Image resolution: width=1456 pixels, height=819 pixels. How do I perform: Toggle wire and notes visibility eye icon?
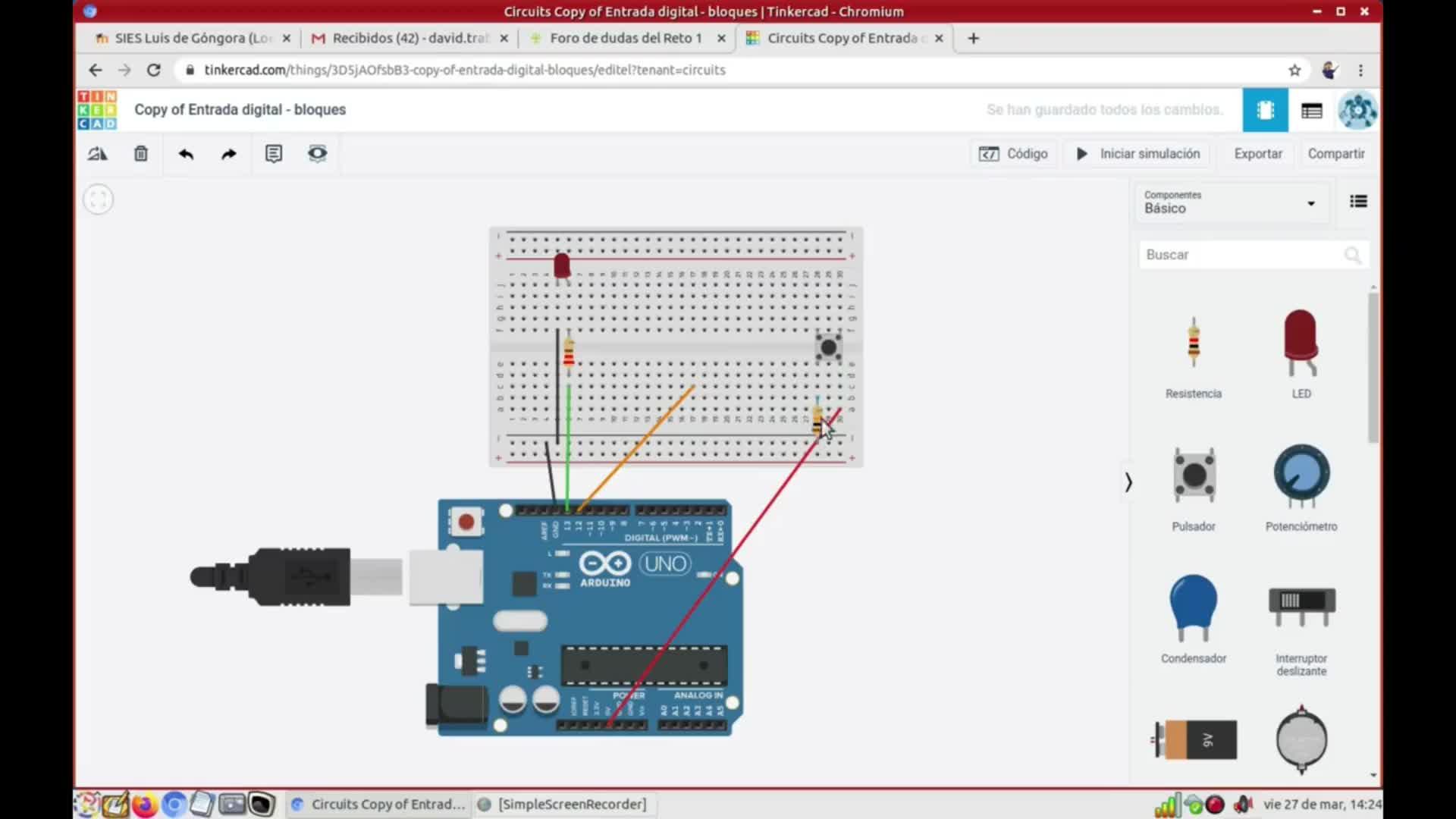click(x=317, y=154)
